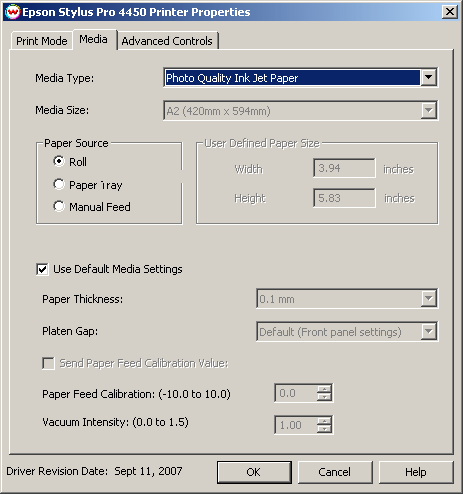Click the Paper Feed Calibration value field
The width and height of the screenshot is (463, 494).
click(296, 393)
